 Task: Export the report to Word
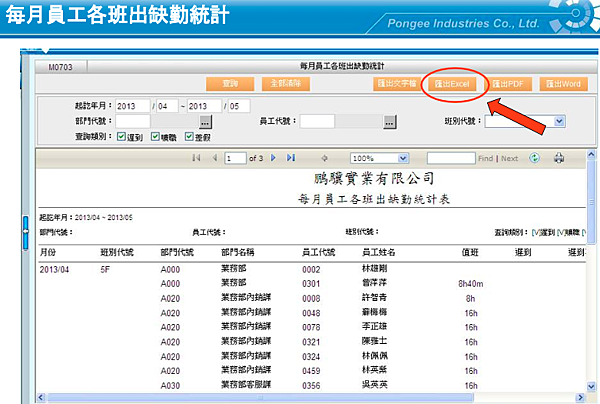tap(564, 84)
